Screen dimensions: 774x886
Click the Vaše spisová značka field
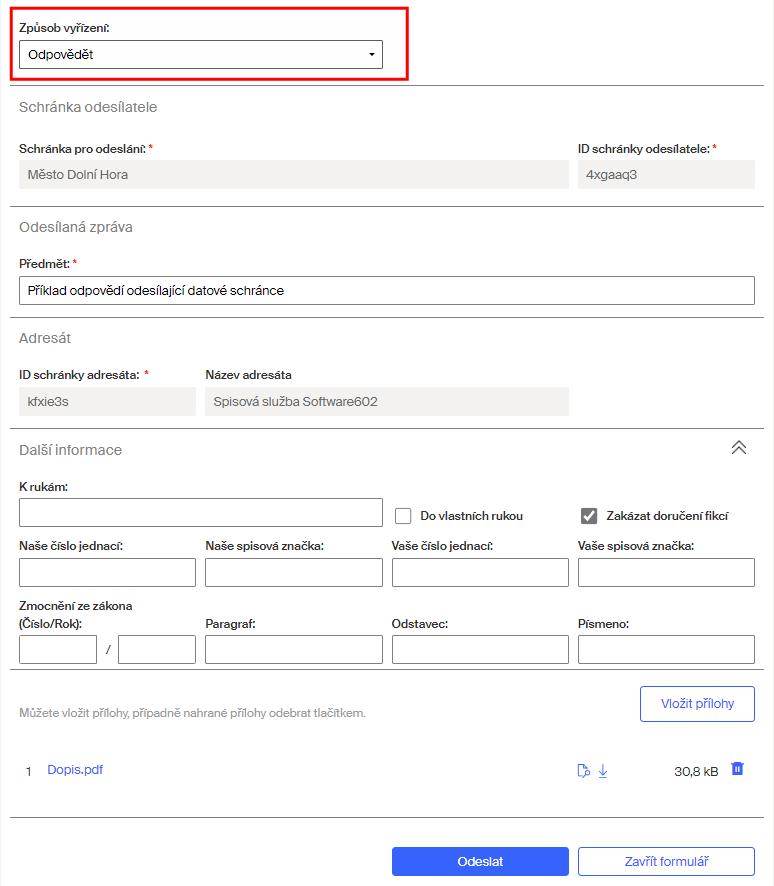click(x=666, y=572)
